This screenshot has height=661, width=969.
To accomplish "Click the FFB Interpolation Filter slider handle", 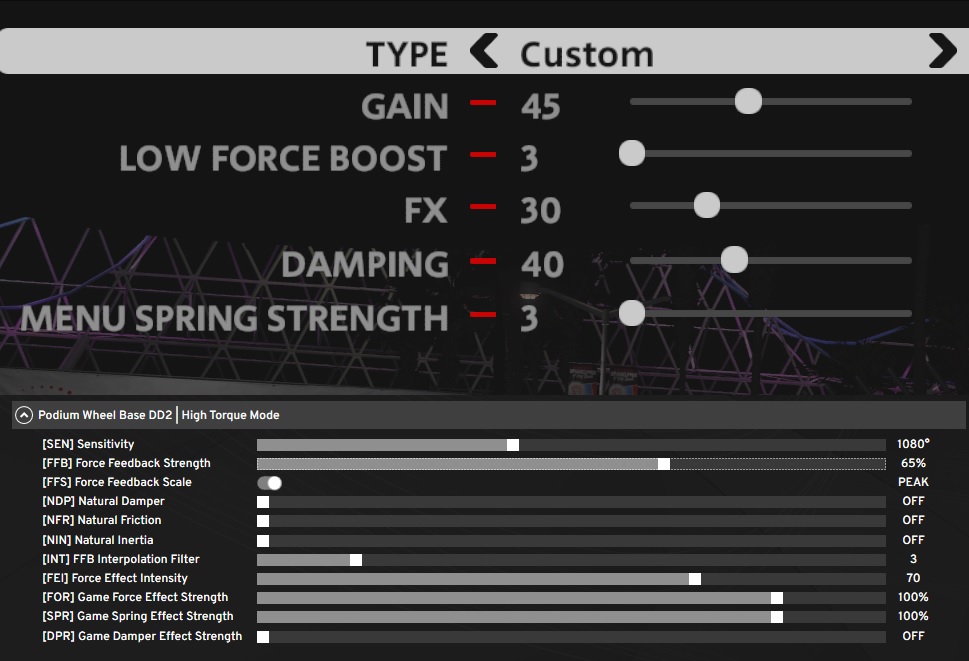I will point(355,560).
